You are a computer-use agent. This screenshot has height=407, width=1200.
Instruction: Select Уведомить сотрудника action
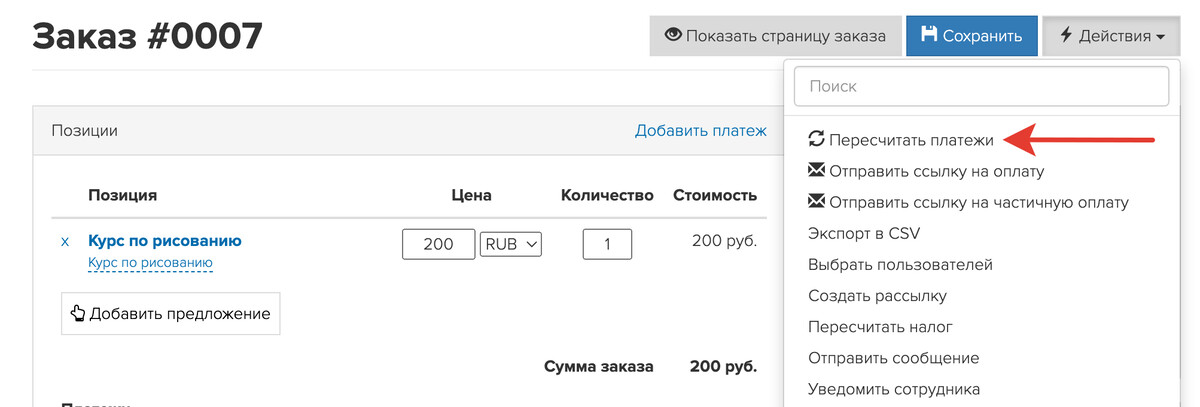[894, 389]
